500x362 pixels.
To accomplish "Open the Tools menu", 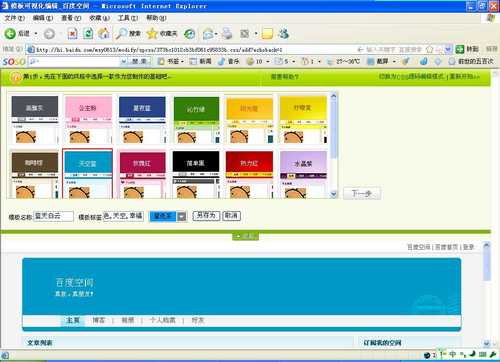I will tap(128, 18).
